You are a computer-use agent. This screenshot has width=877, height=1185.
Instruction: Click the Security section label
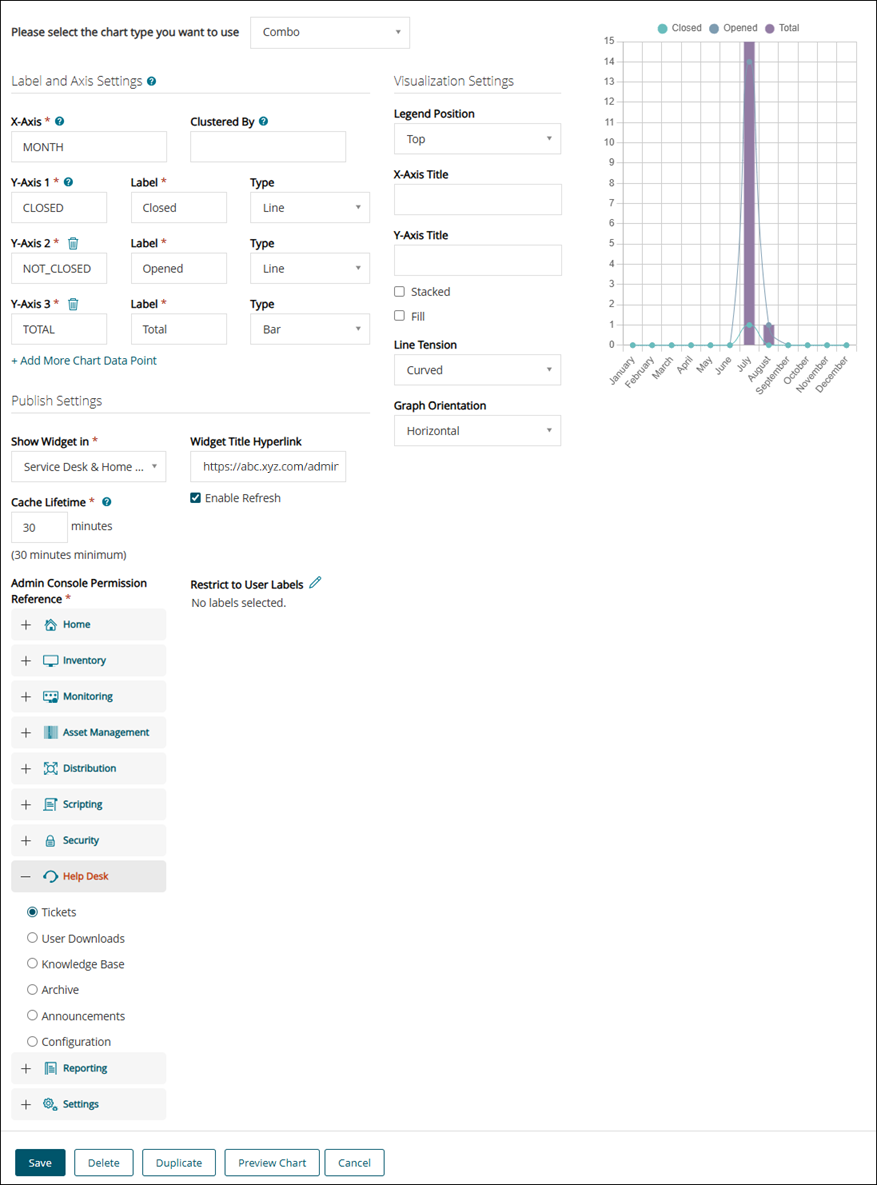coord(81,840)
